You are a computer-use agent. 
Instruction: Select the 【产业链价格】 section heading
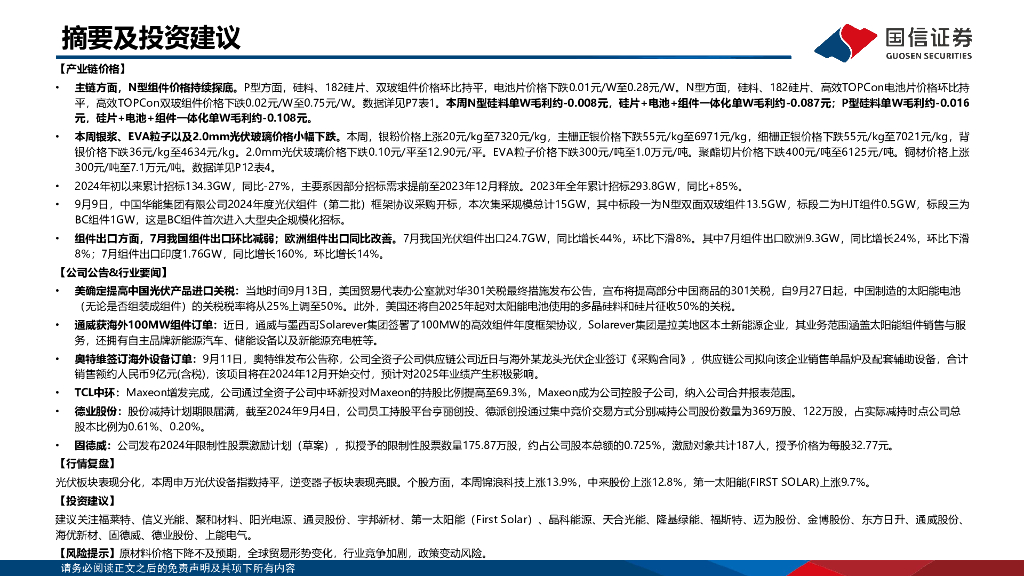91,69
